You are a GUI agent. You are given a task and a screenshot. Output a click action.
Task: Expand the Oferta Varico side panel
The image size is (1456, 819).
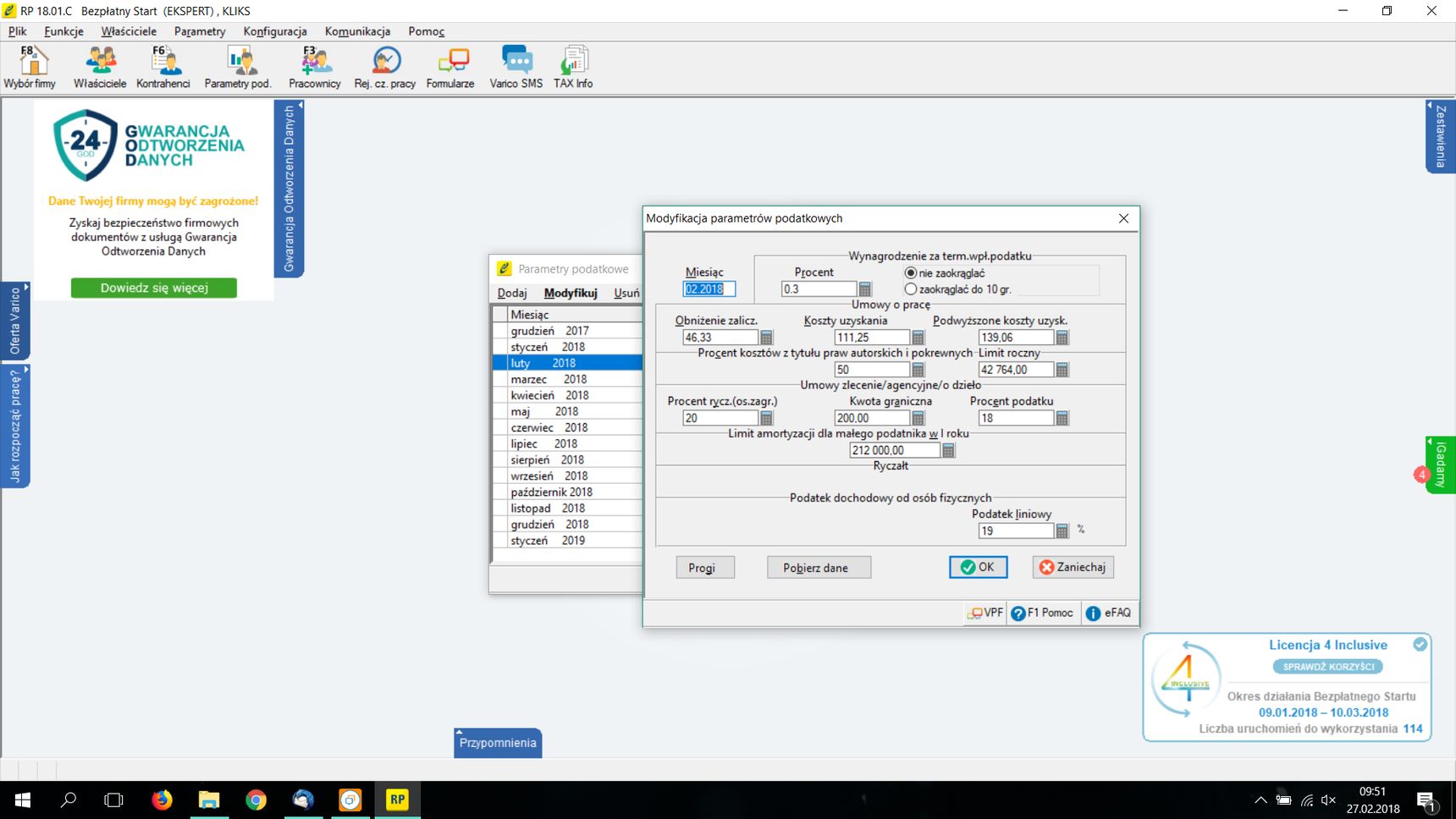pyautogui.click(x=15, y=321)
